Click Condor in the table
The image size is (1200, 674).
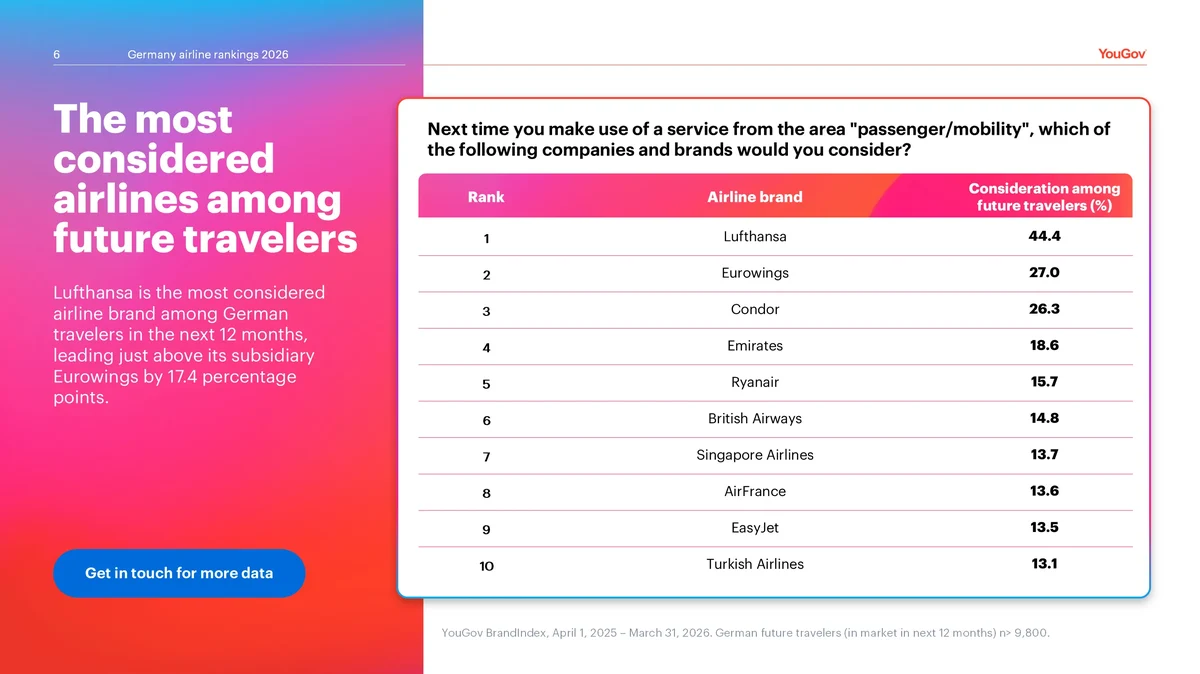755,309
